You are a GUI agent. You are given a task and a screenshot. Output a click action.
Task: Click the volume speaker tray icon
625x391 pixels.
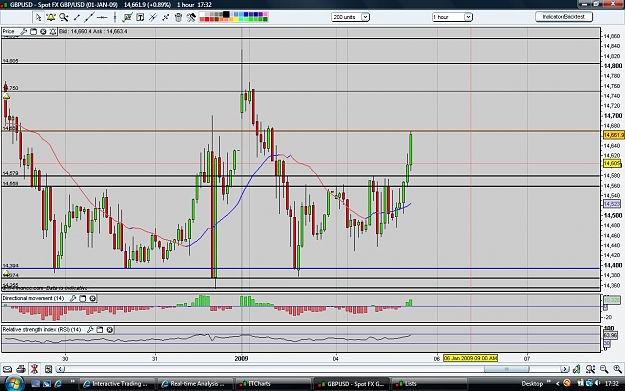pyautogui.click(x=597, y=383)
